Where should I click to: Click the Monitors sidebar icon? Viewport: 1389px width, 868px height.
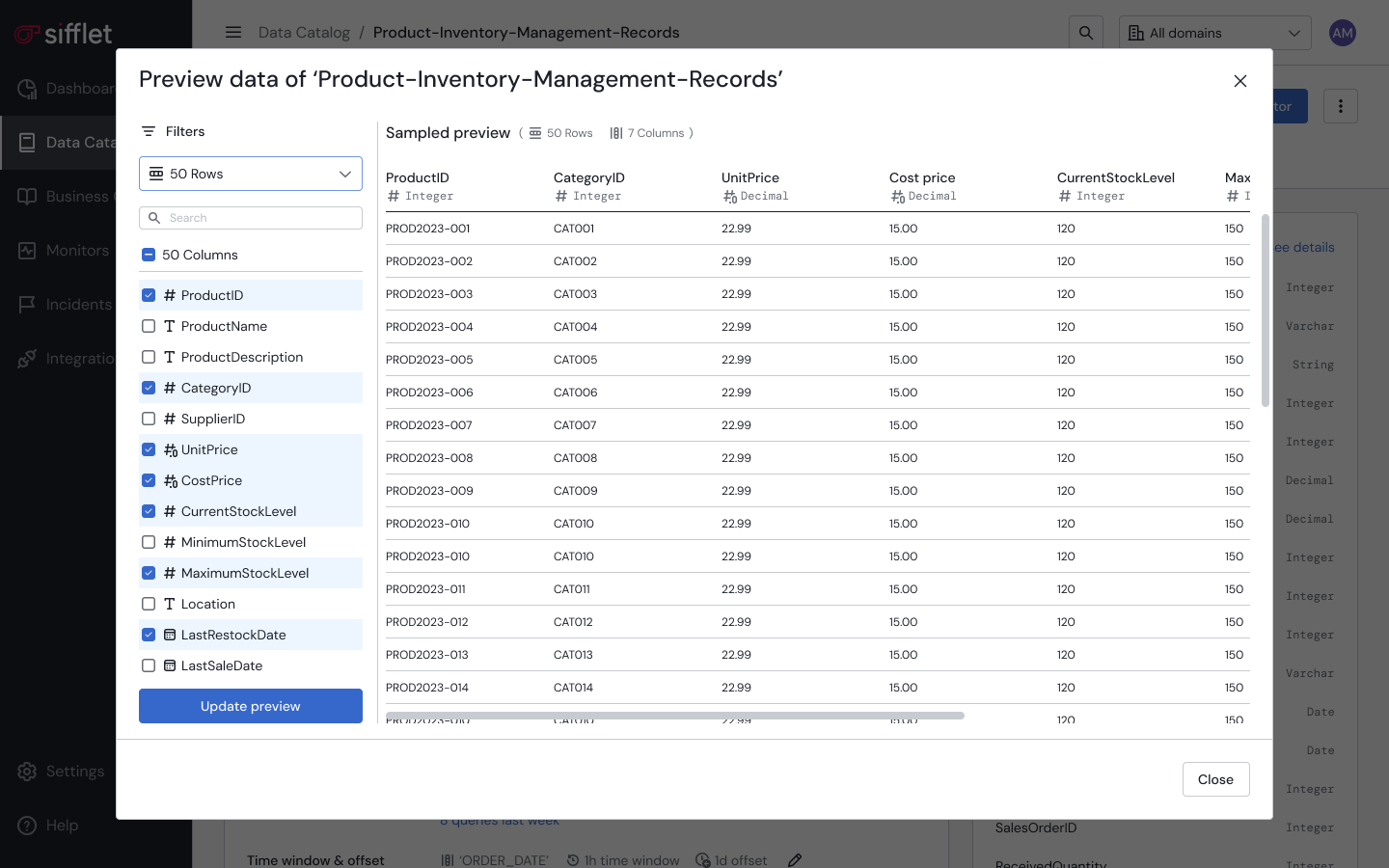click(27, 250)
